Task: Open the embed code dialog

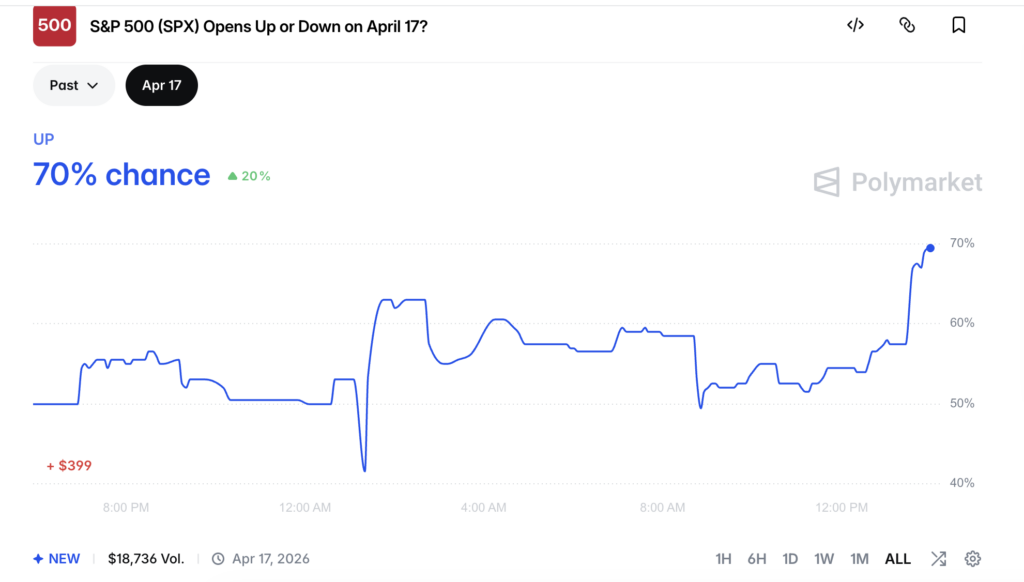Action: pos(855,25)
